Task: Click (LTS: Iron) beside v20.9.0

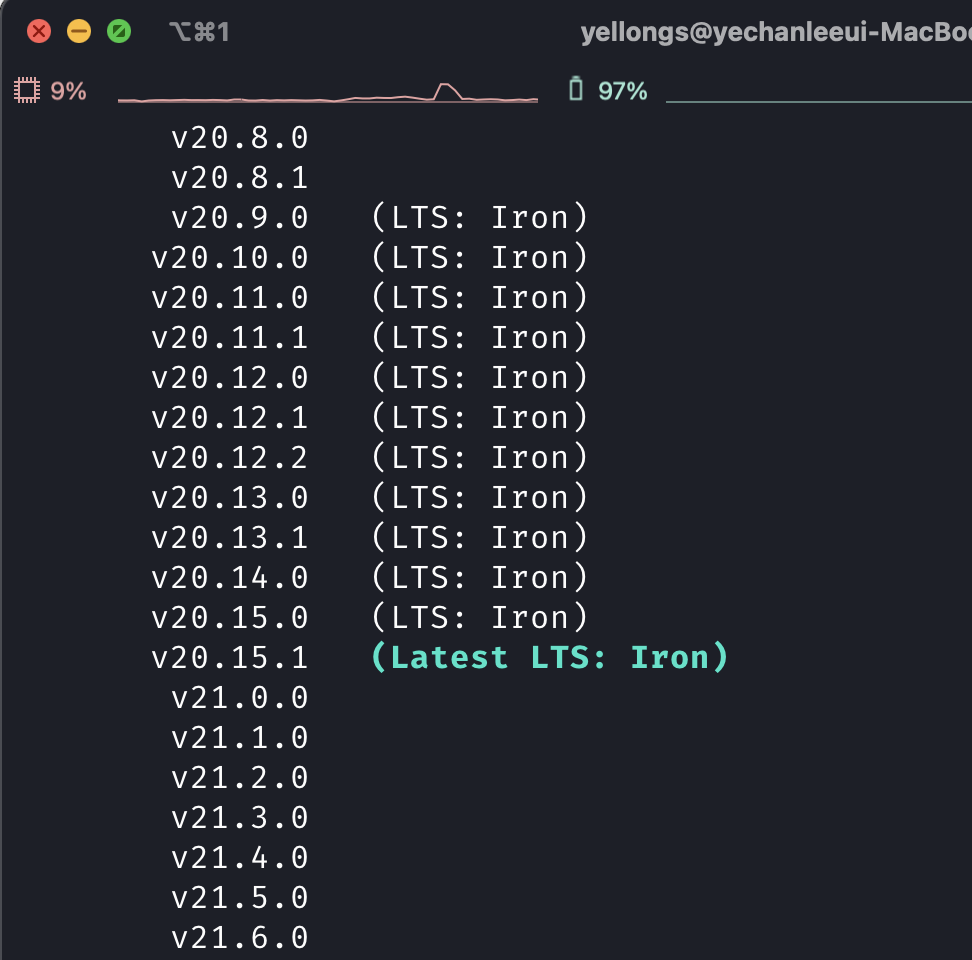Action: (x=479, y=218)
